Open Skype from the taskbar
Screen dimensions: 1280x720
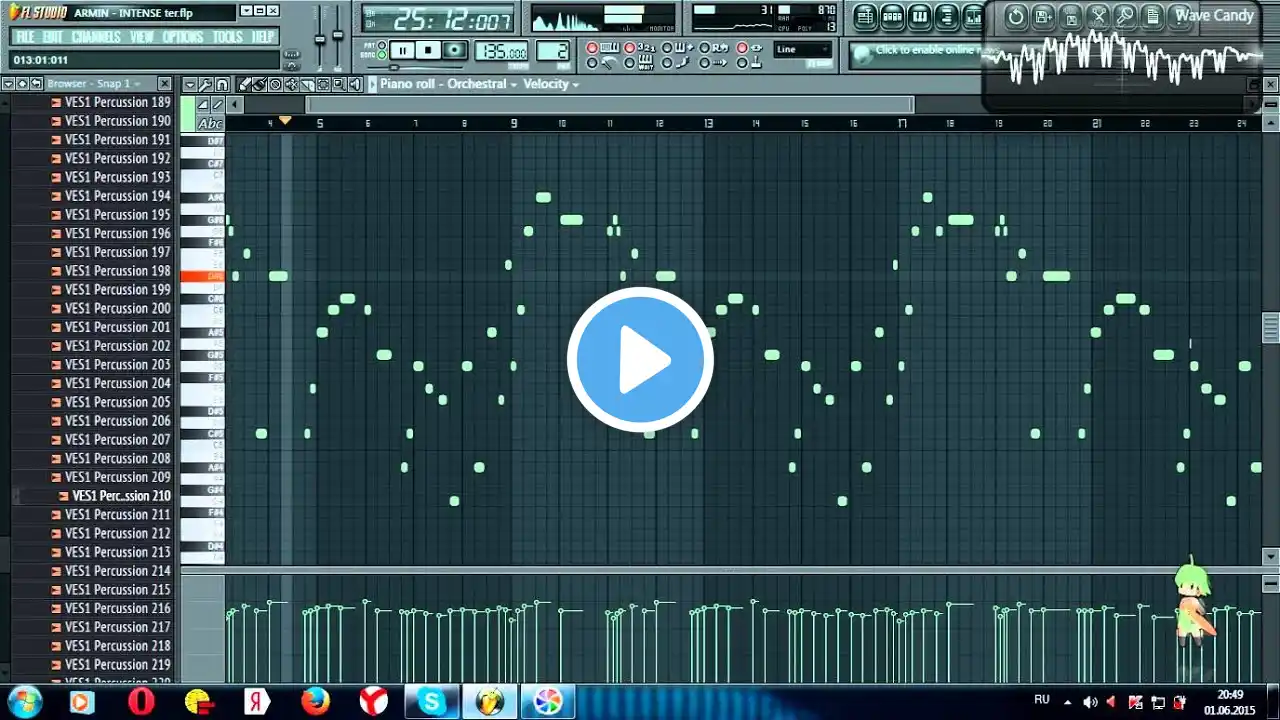click(432, 701)
